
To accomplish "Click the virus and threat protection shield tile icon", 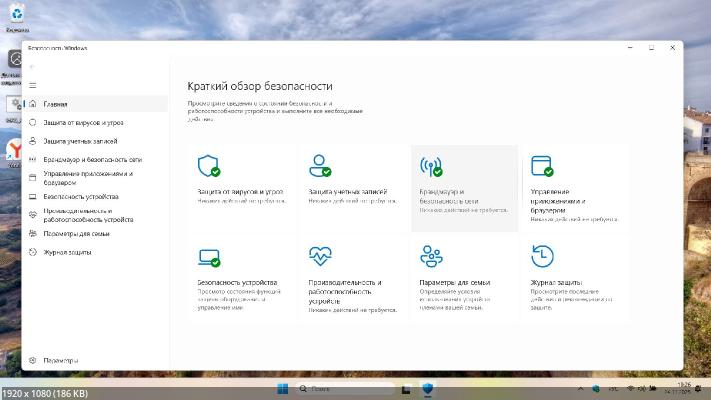I will coord(209,165).
